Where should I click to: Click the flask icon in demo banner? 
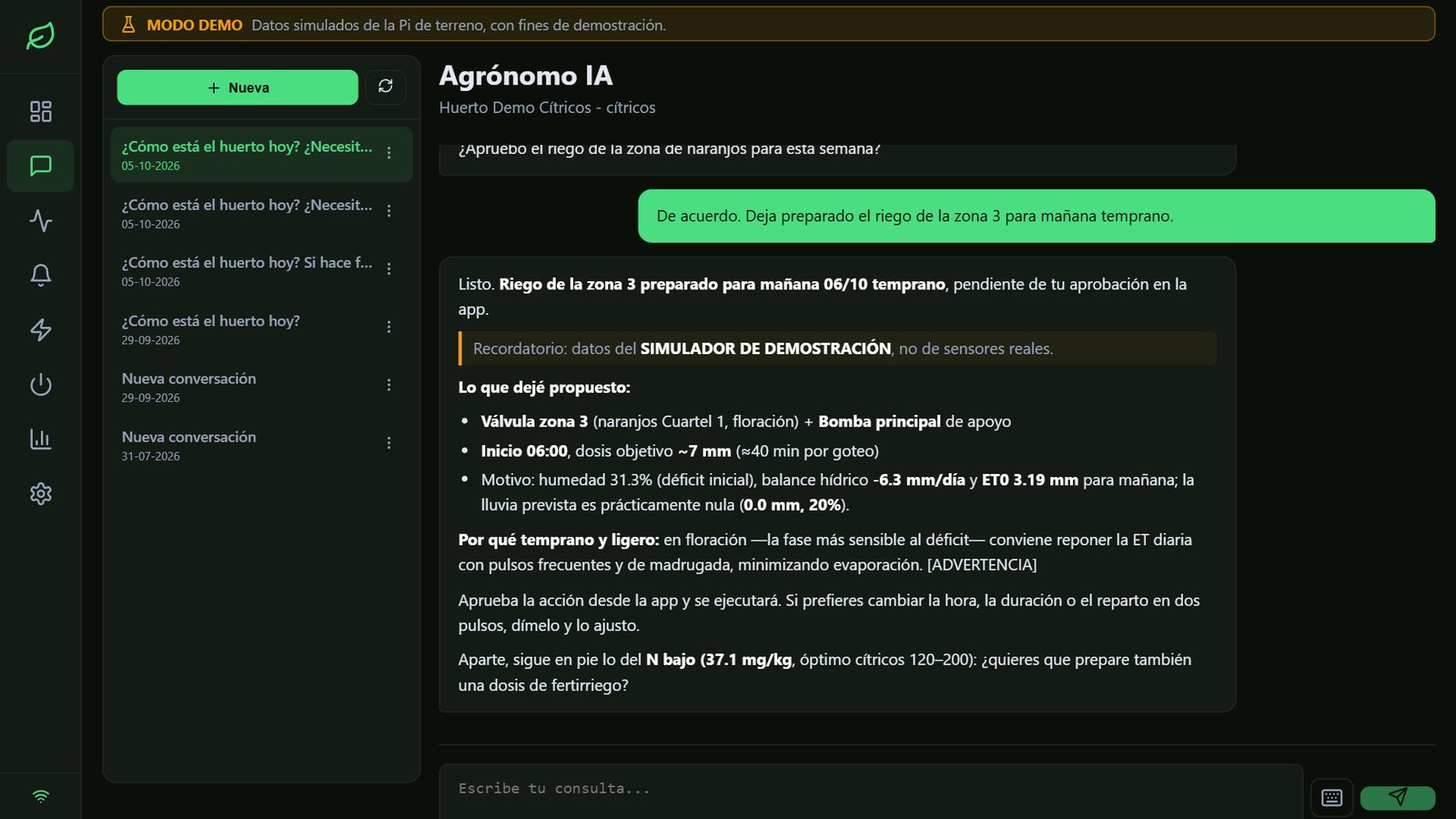coord(128,25)
